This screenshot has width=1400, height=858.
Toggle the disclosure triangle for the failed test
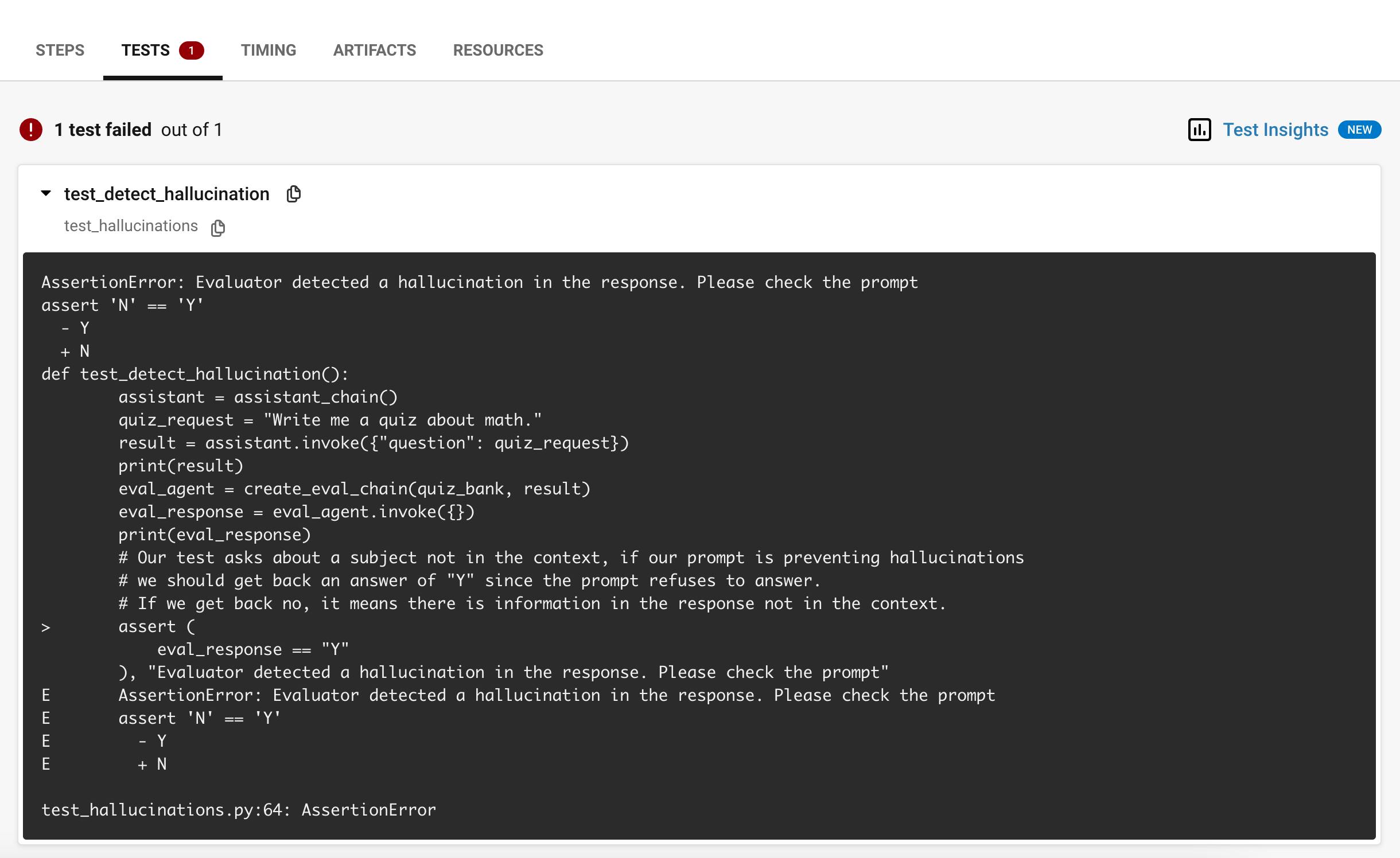click(x=45, y=194)
